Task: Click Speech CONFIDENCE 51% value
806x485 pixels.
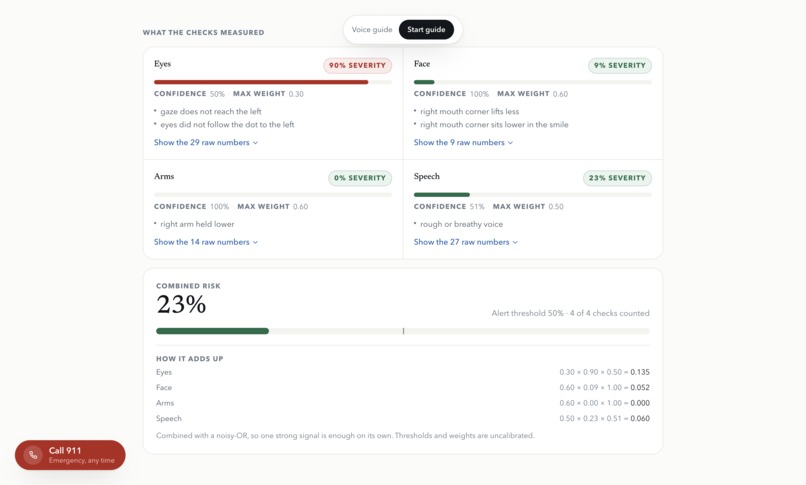Action: pyautogui.click(x=477, y=207)
